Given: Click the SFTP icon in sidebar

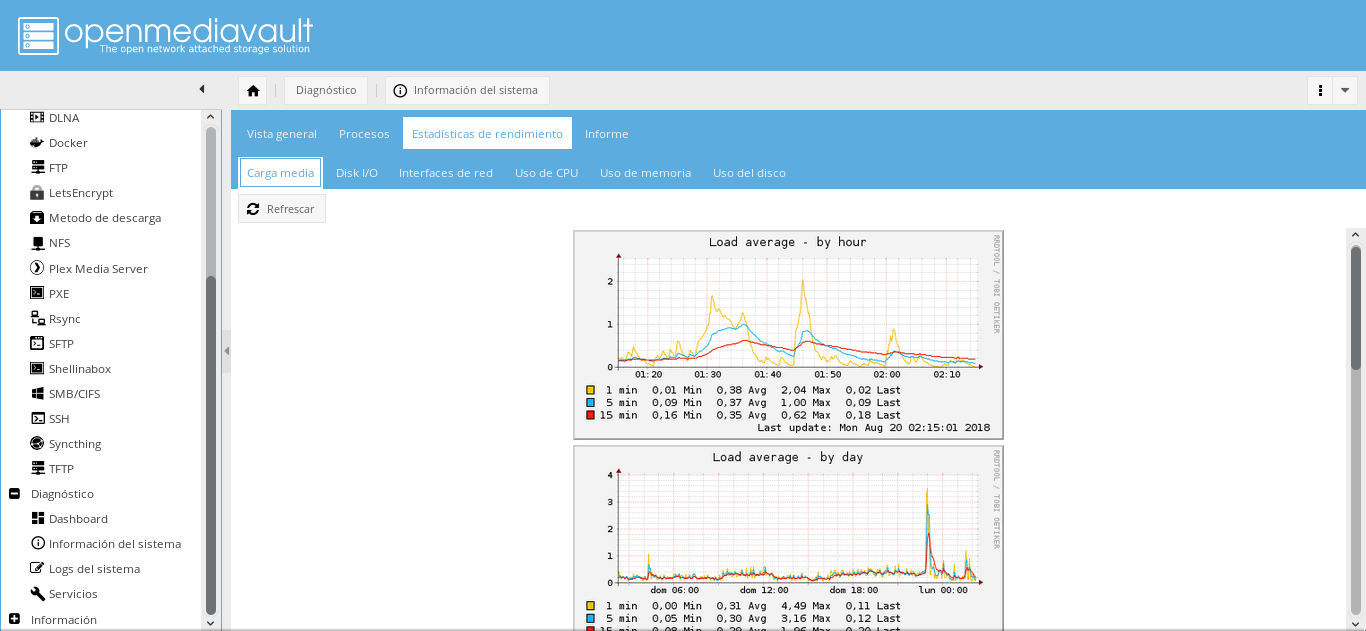Looking at the screenshot, I should (x=37, y=343).
